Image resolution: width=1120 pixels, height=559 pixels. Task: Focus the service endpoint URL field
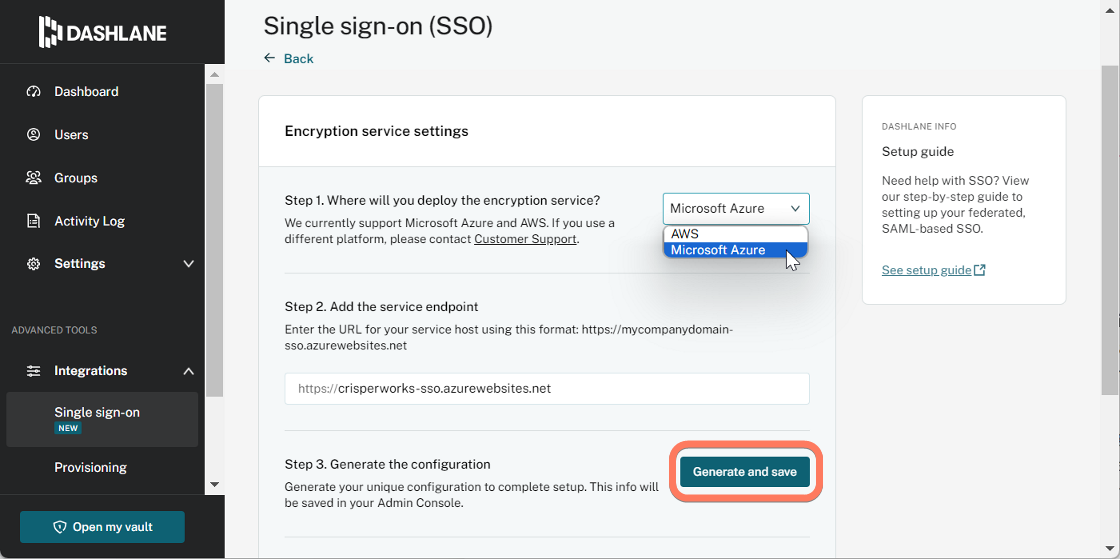tap(546, 388)
